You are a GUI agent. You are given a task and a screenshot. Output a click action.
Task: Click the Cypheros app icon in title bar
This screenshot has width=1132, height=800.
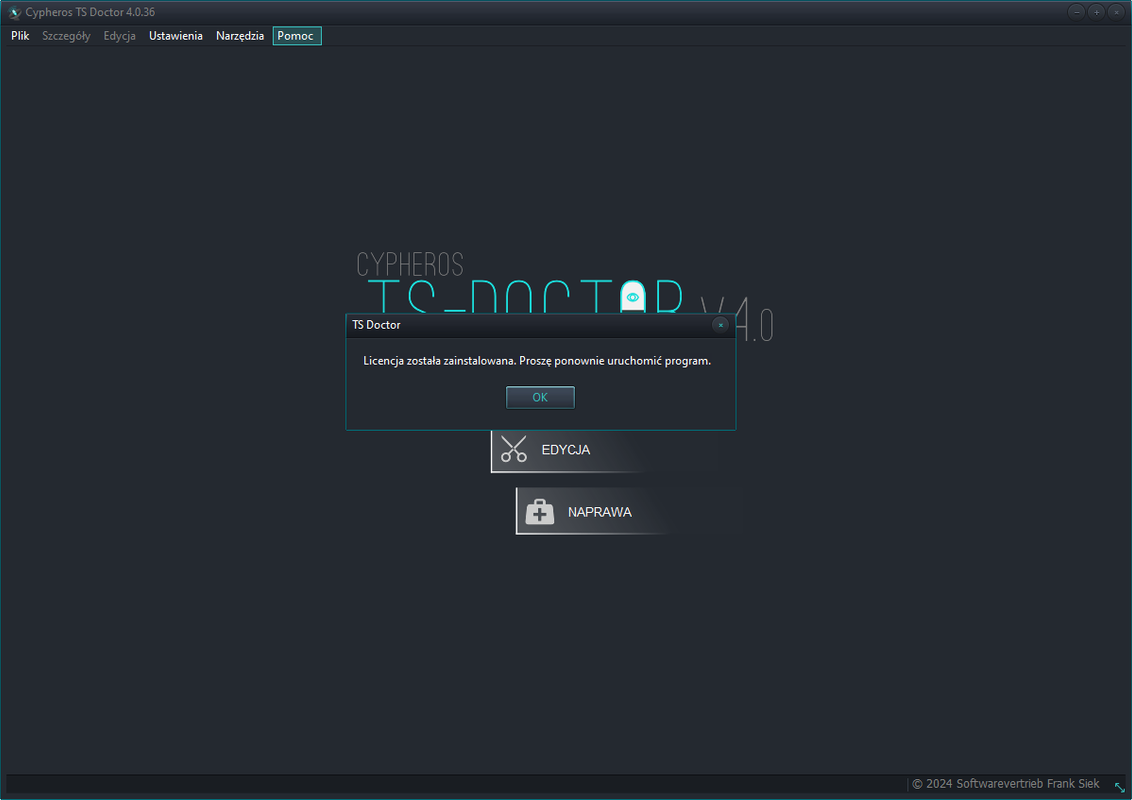[14, 12]
